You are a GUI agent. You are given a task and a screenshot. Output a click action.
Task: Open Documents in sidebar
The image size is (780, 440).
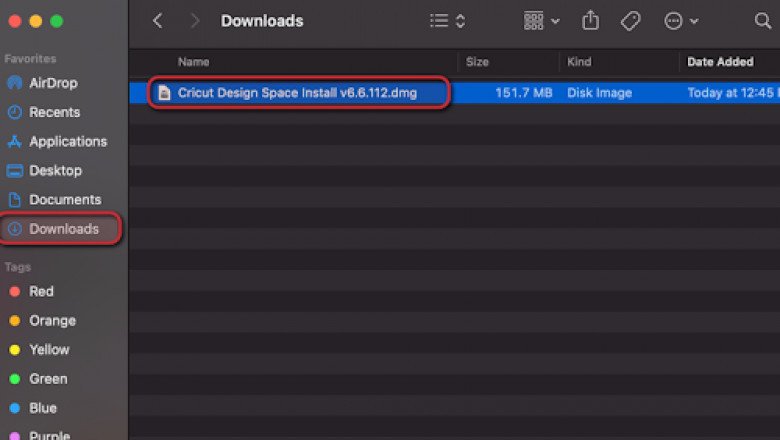(x=64, y=199)
